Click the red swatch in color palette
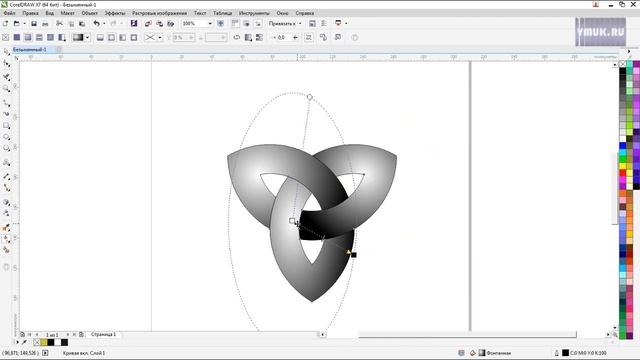This screenshot has height=360, width=640. coord(622,173)
